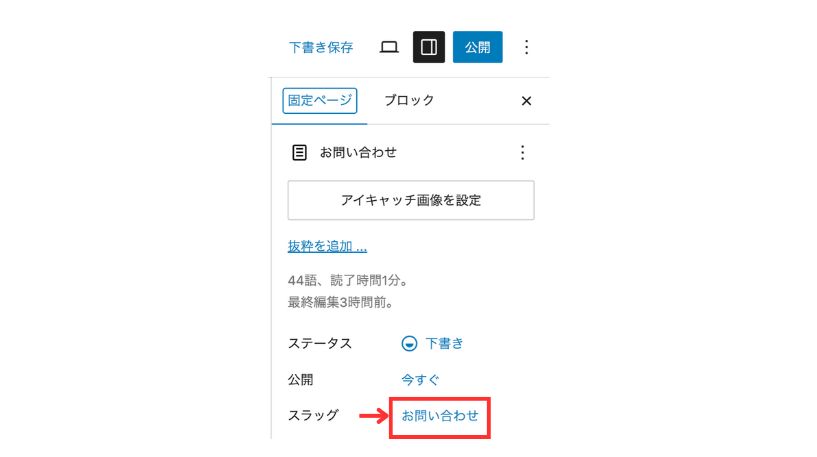Click the blue 公開 button

pyautogui.click(x=477, y=47)
